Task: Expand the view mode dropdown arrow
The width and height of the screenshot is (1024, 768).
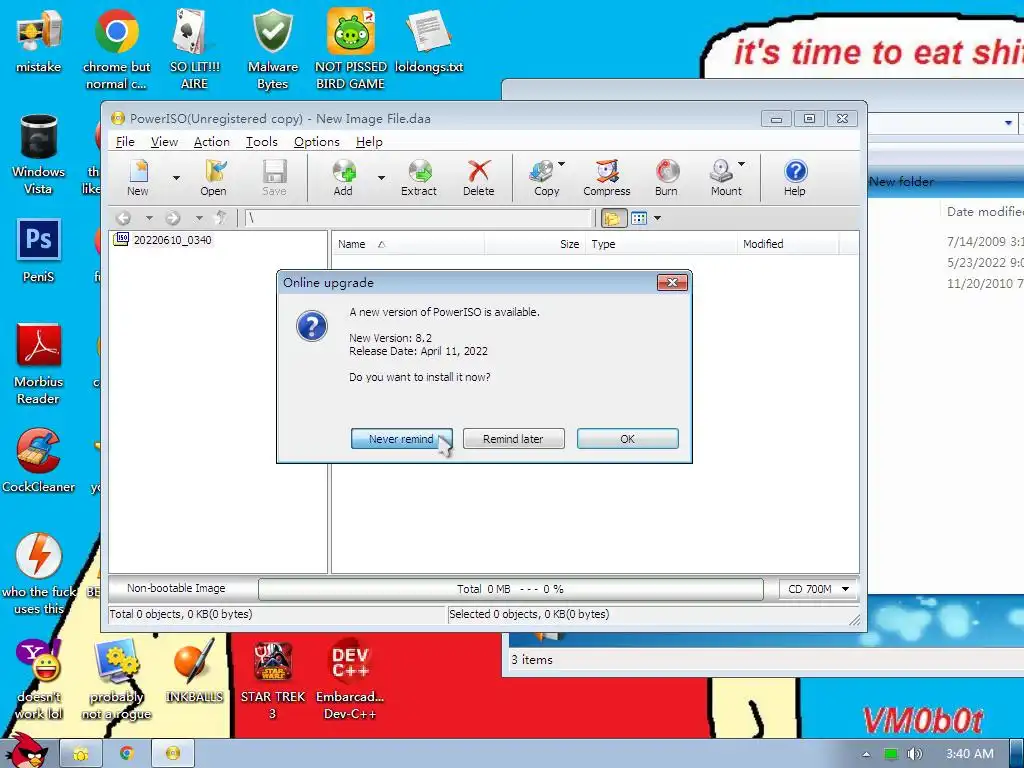Action: [x=658, y=218]
